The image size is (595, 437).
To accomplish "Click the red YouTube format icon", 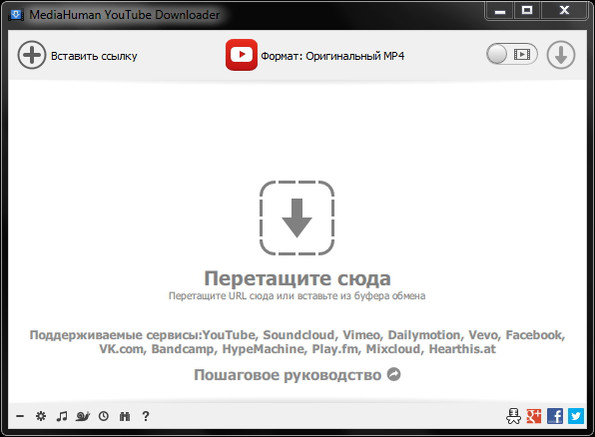I will 241,55.
